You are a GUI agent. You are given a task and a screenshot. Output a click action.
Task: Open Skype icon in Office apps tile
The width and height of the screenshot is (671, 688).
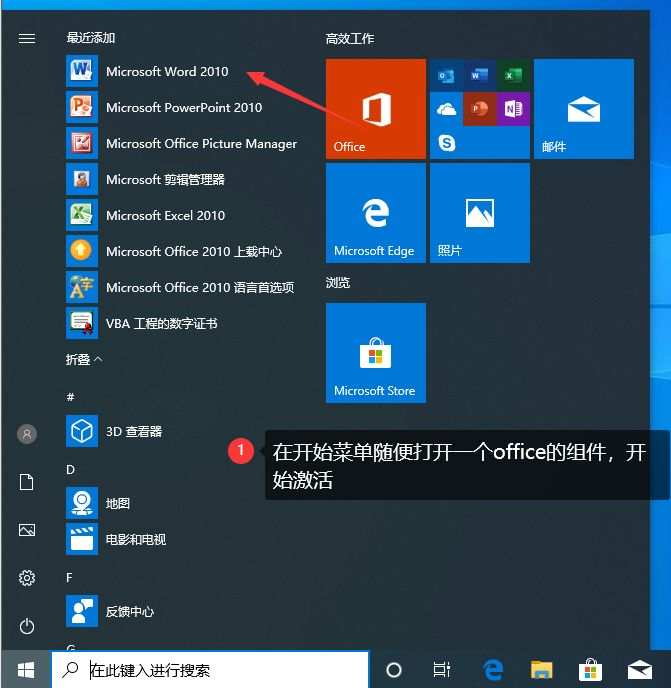pos(446,143)
